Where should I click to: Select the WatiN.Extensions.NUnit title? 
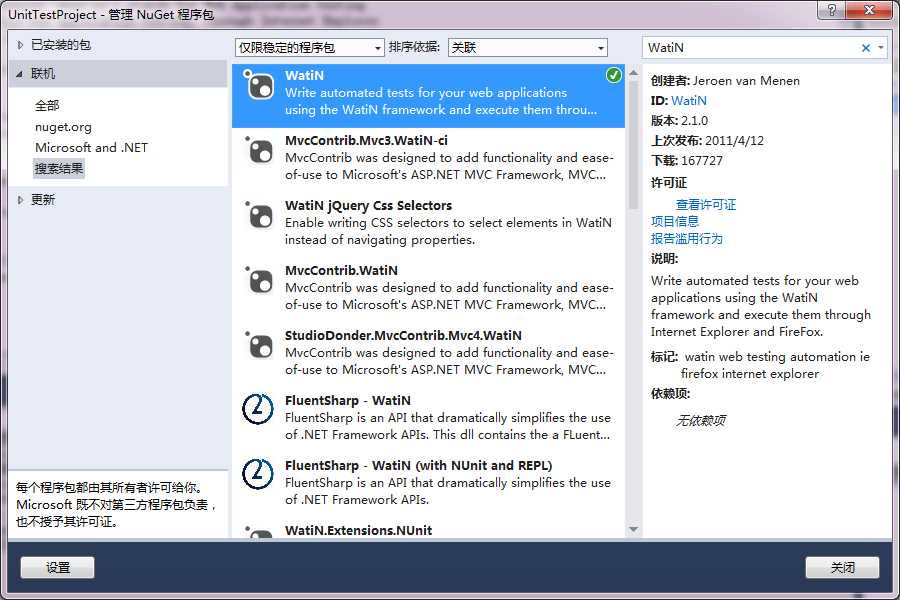pyautogui.click(x=359, y=531)
